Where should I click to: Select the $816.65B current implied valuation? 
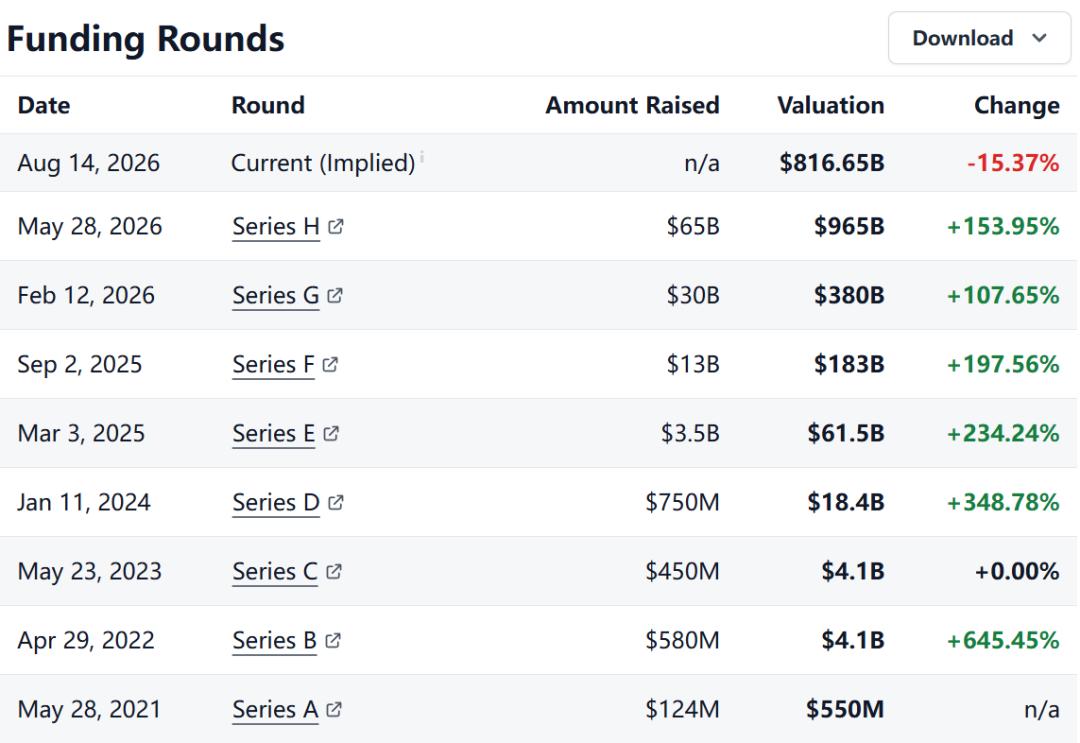coord(832,163)
